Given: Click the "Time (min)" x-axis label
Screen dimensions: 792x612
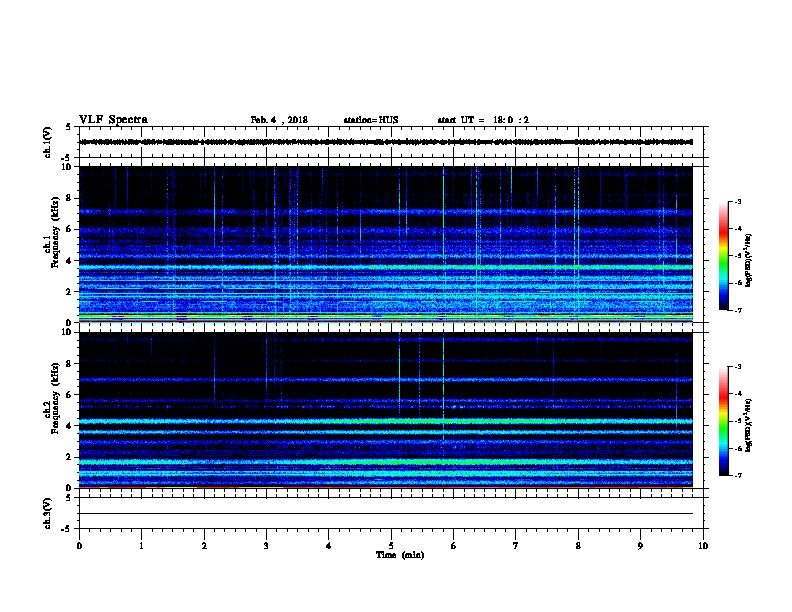Looking at the screenshot, I should pos(400,555).
